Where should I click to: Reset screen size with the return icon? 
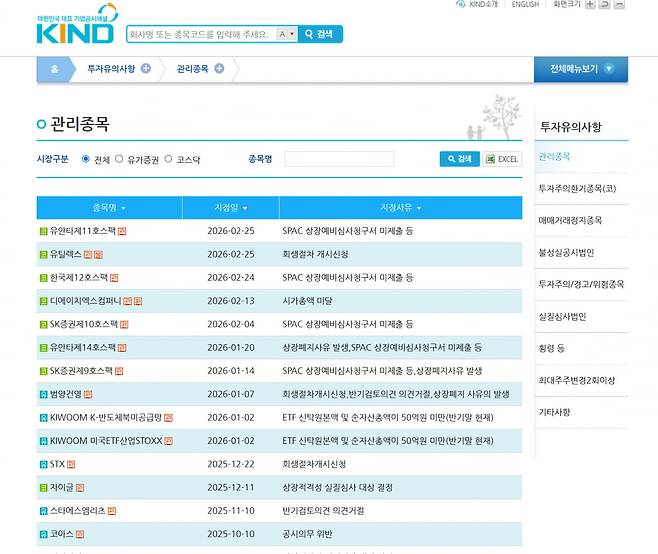[604, 5]
